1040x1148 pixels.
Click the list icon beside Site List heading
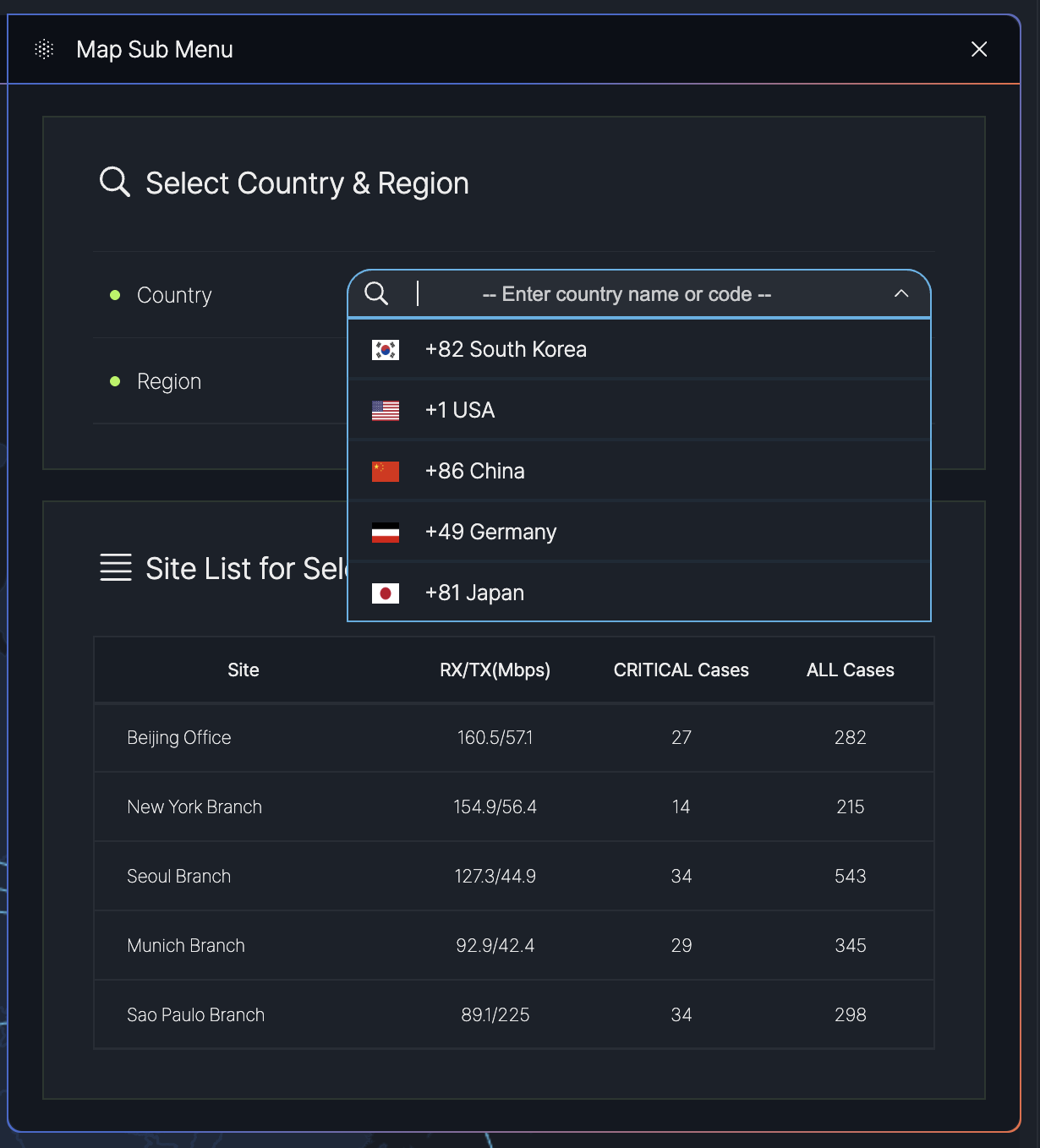[x=116, y=568]
